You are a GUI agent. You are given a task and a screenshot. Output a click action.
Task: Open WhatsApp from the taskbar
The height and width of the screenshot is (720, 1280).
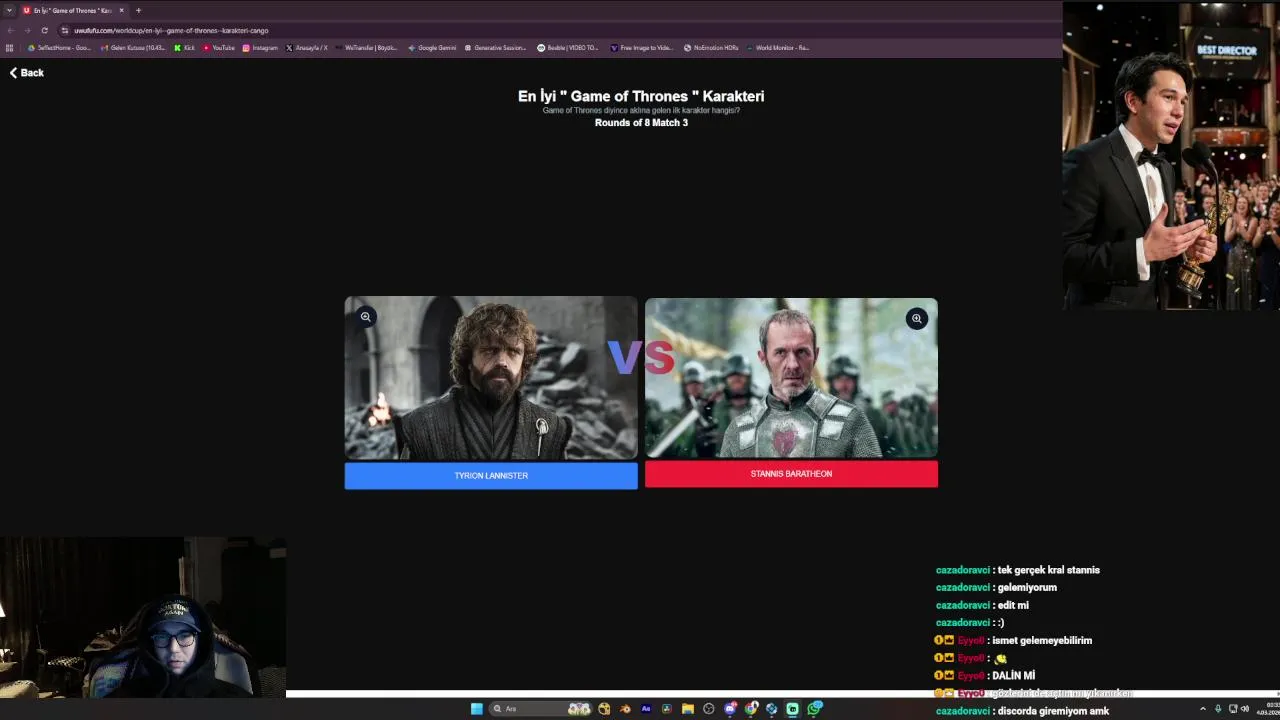(815, 709)
